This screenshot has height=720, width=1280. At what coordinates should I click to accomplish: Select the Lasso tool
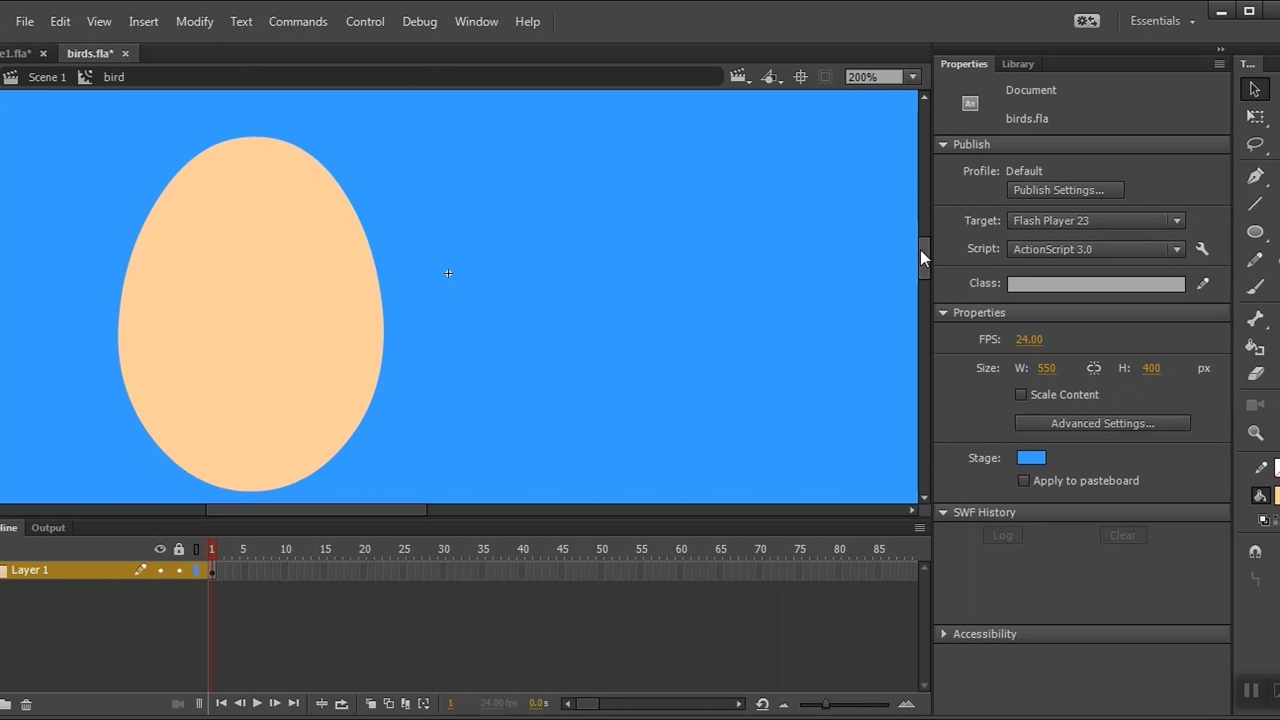(x=1255, y=145)
